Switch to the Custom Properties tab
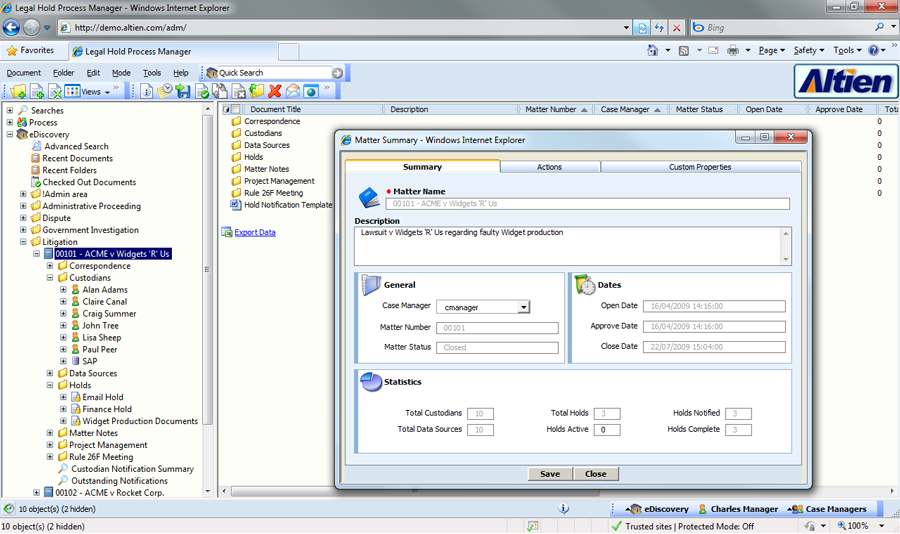 (699, 167)
